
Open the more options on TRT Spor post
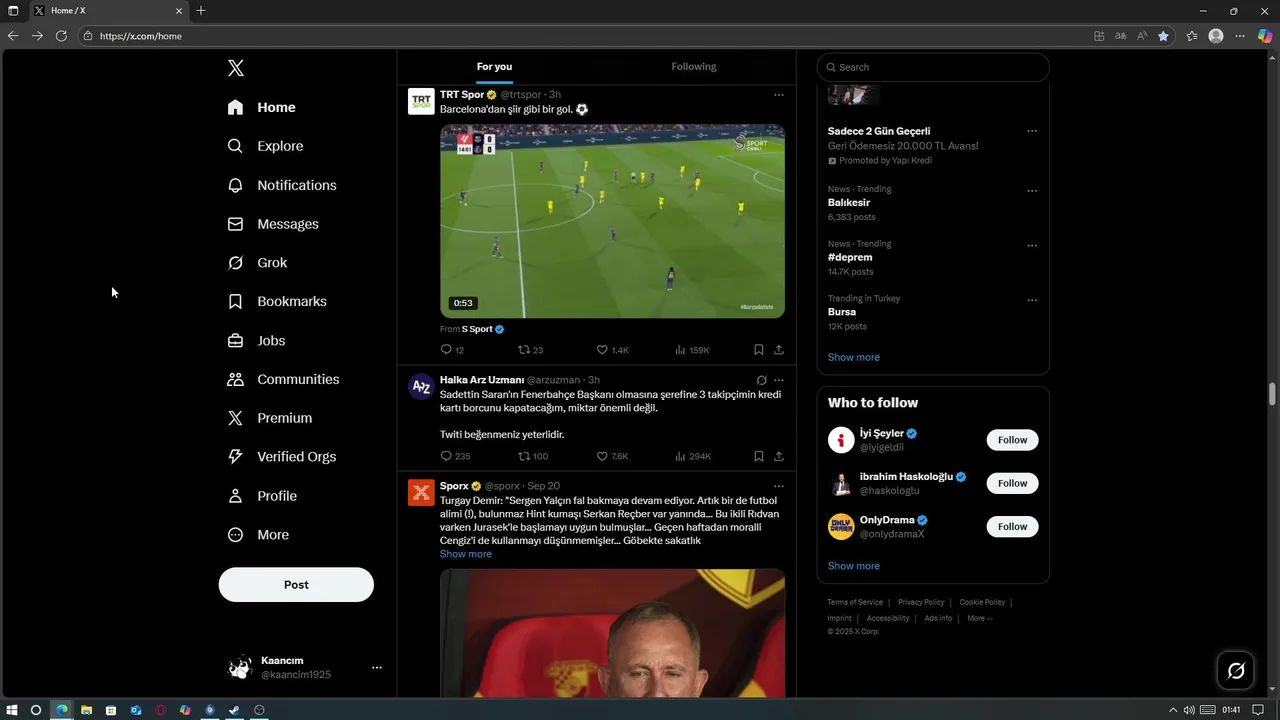click(x=779, y=95)
